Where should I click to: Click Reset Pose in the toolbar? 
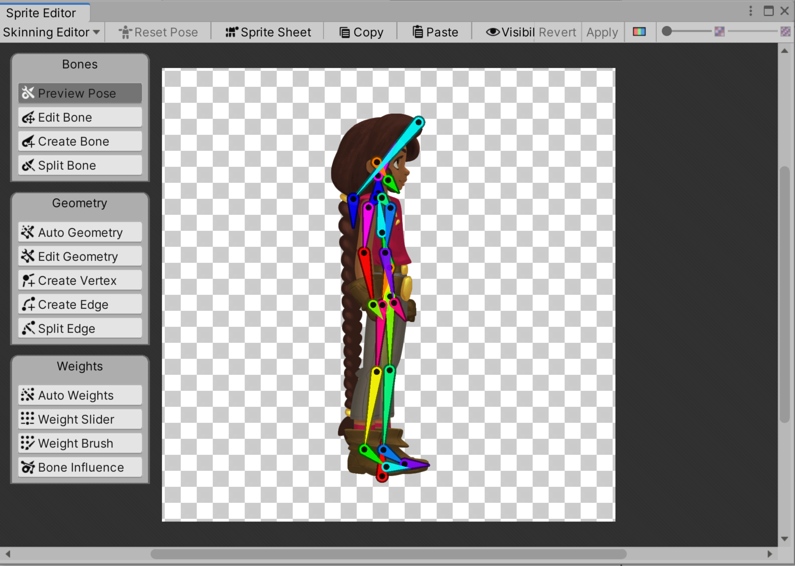click(158, 32)
